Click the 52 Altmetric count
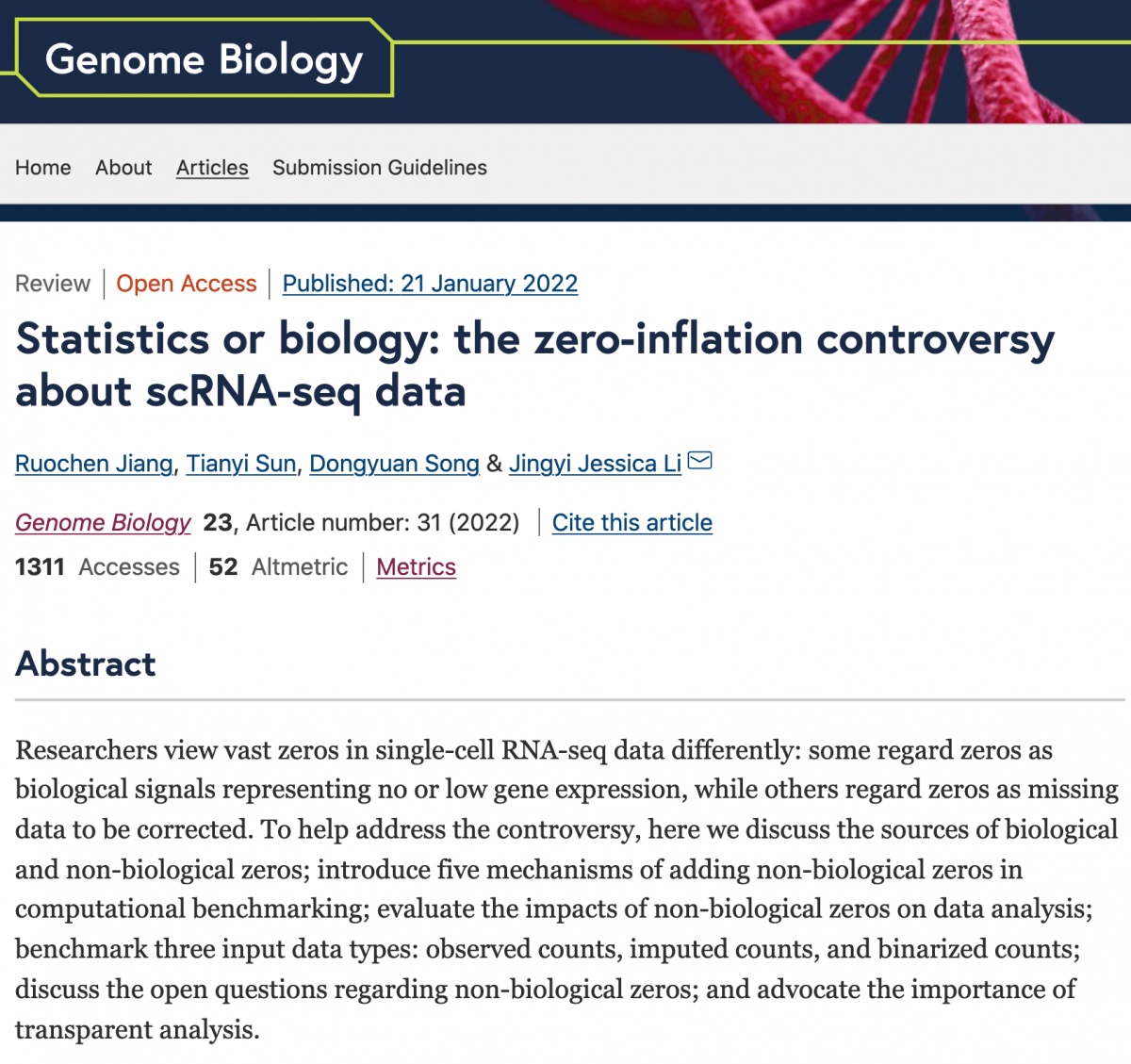 point(278,567)
